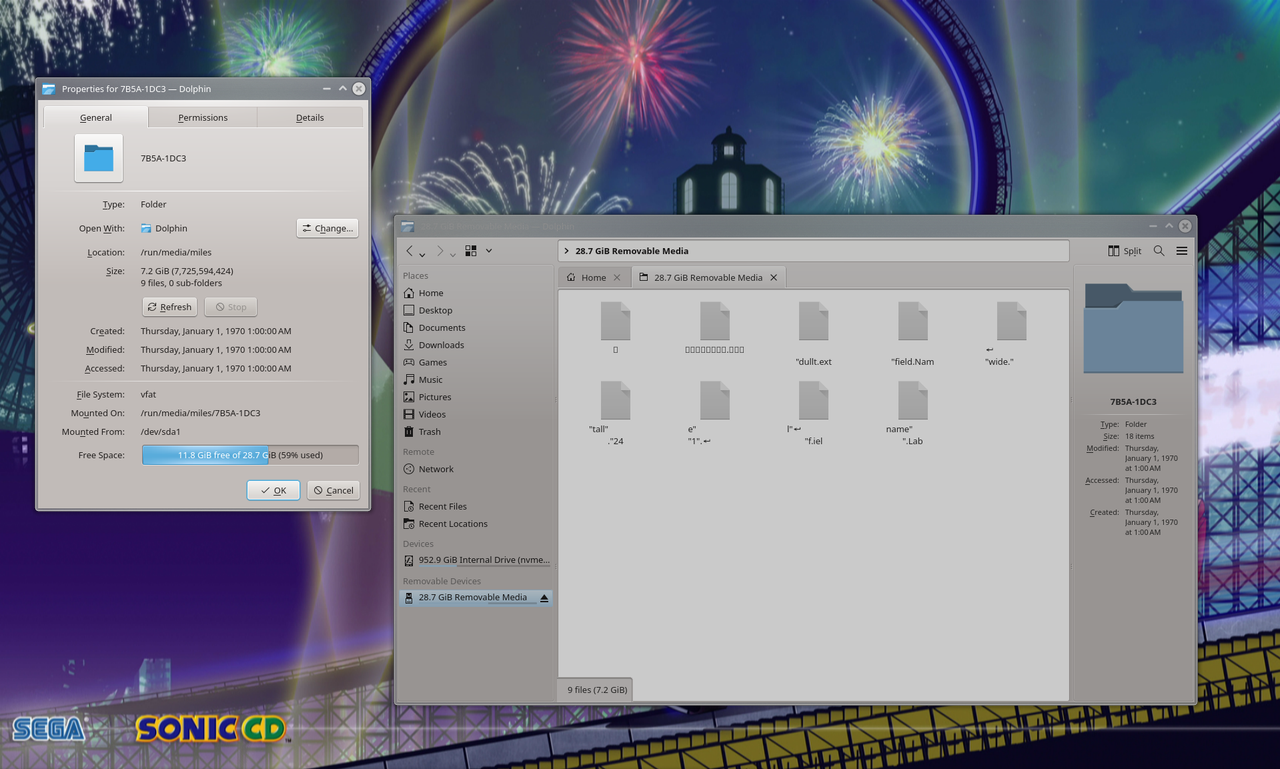Select the file named "field.Nam
The width and height of the screenshot is (1280, 769).
(x=912, y=334)
